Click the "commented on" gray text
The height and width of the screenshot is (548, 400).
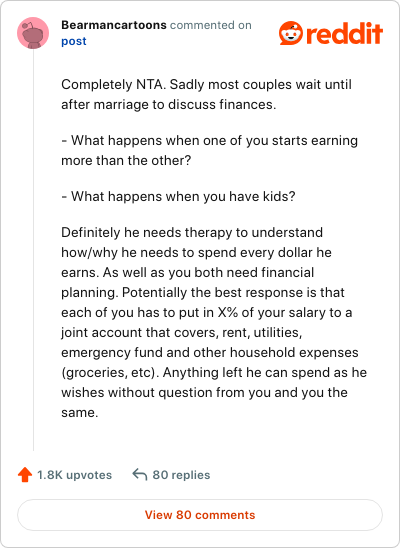tap(211, 25)
